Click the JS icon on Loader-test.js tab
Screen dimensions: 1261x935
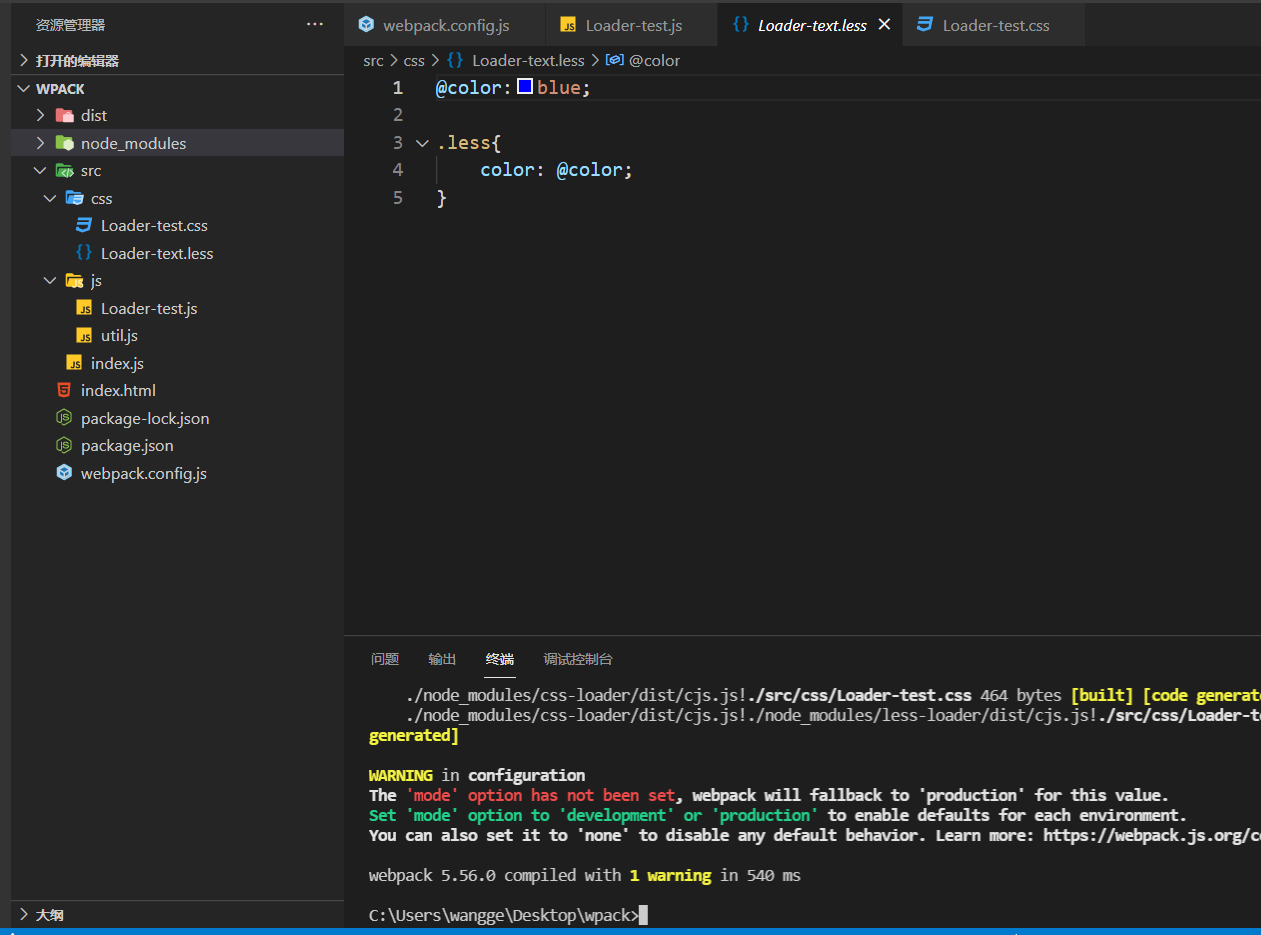tap(568, 25)
